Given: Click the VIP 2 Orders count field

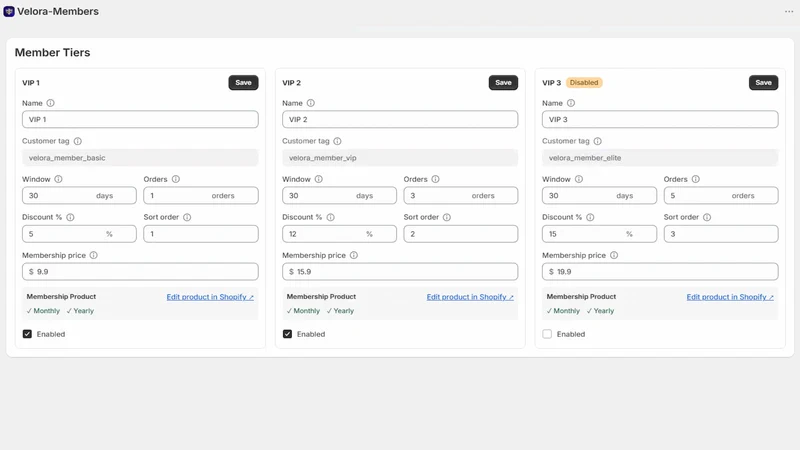Looking at the screenshot, I should tap(461, 195).
